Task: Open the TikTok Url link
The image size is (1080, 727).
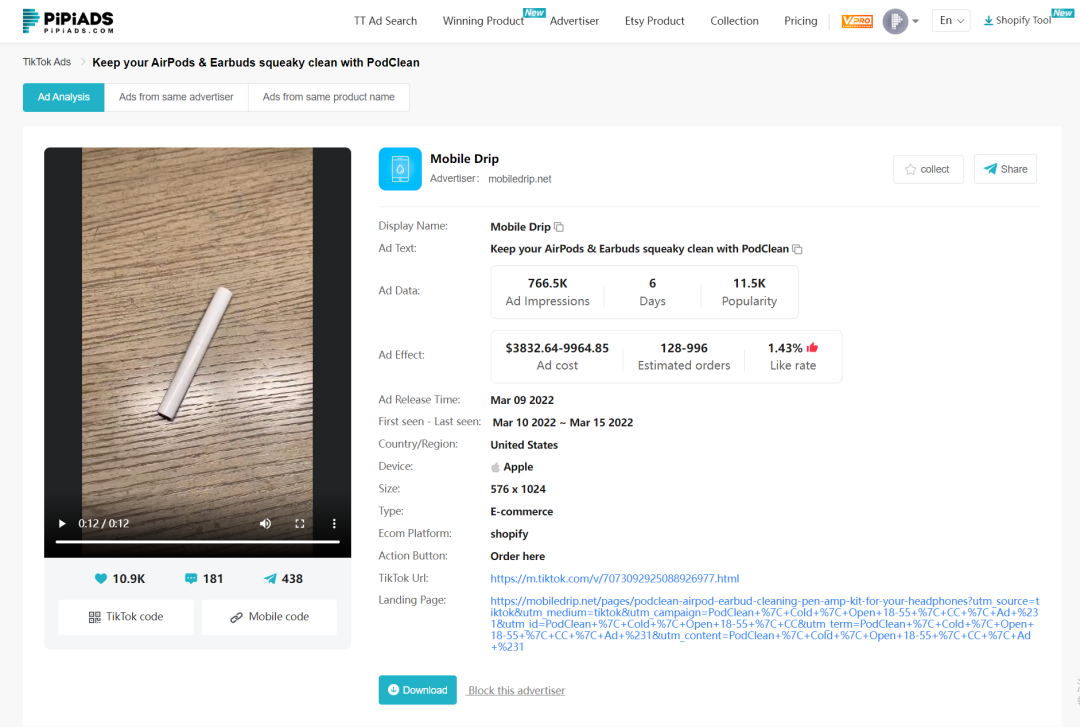Action: [x=614, y=578]
